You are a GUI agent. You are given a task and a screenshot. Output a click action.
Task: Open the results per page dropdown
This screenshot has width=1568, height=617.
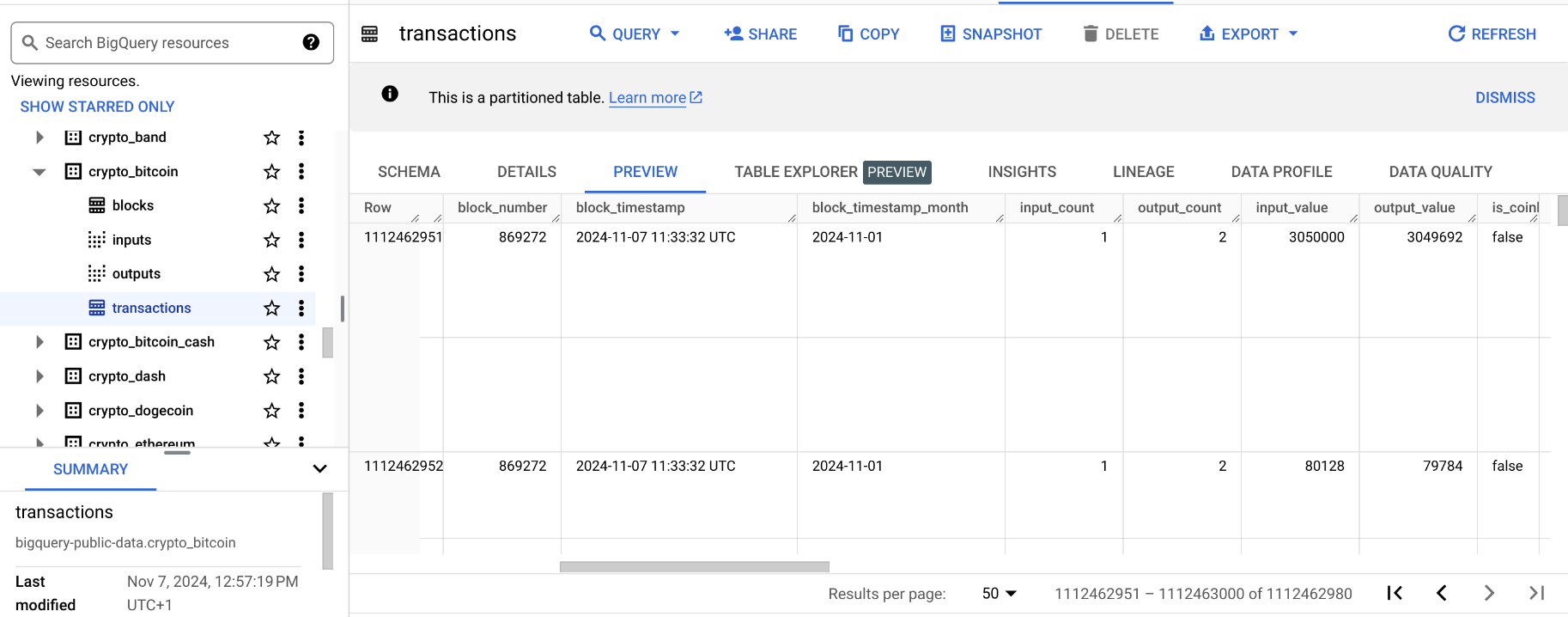(1000, 594)
